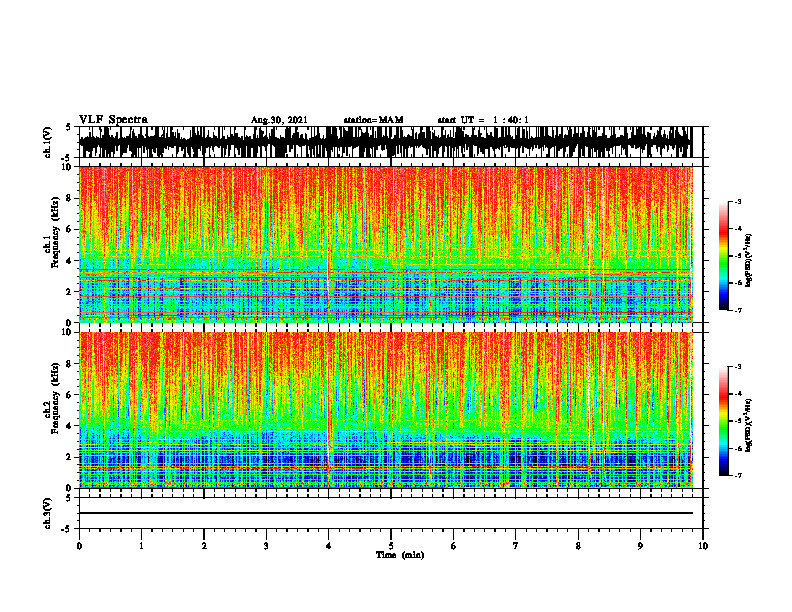Click time axis tick label "8"
This screenshot has height=612, width=792.
point(578,546)
